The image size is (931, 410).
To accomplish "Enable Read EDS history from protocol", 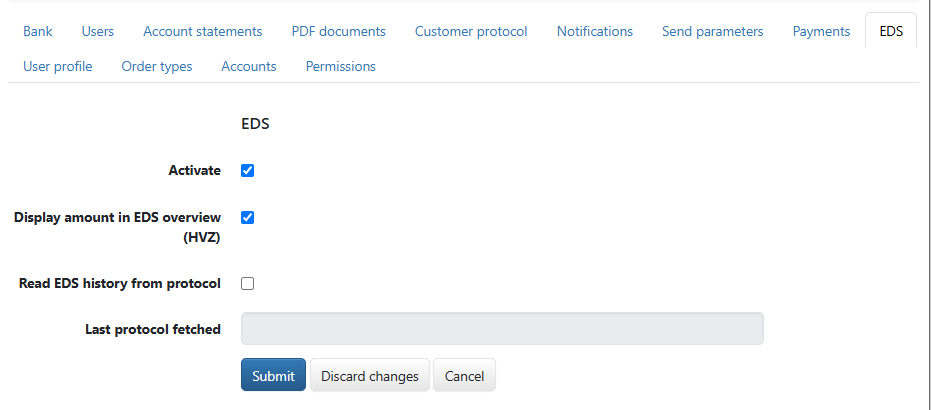I will [x=248, y=284].
